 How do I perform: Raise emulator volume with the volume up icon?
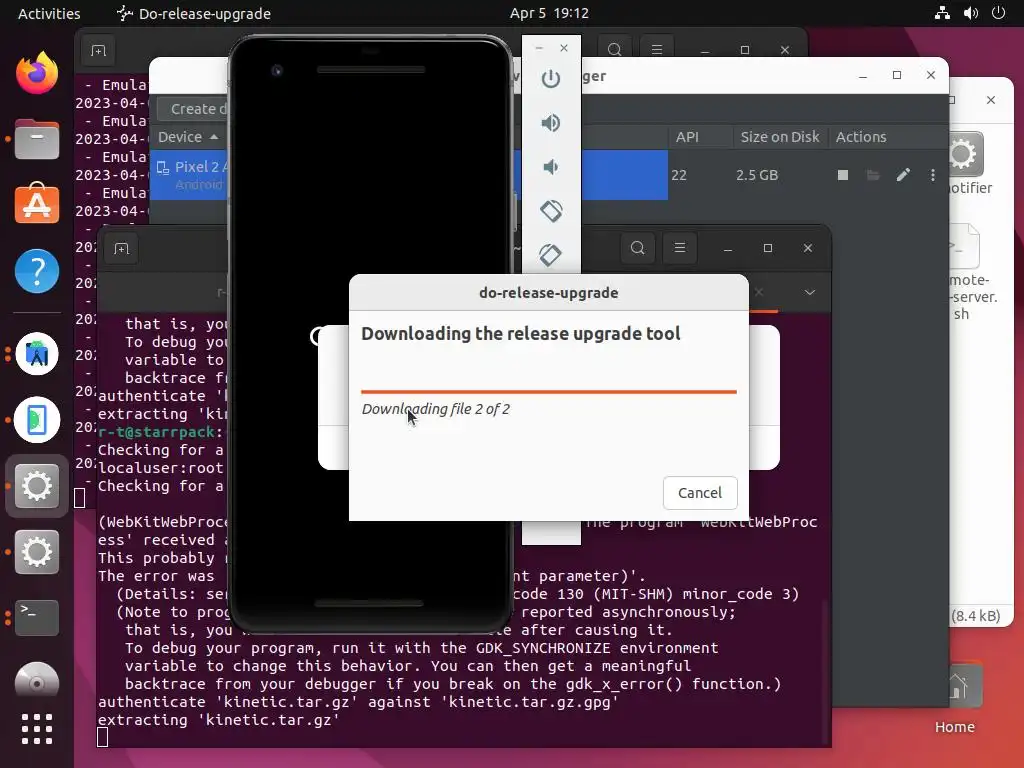tap(551, 123)
